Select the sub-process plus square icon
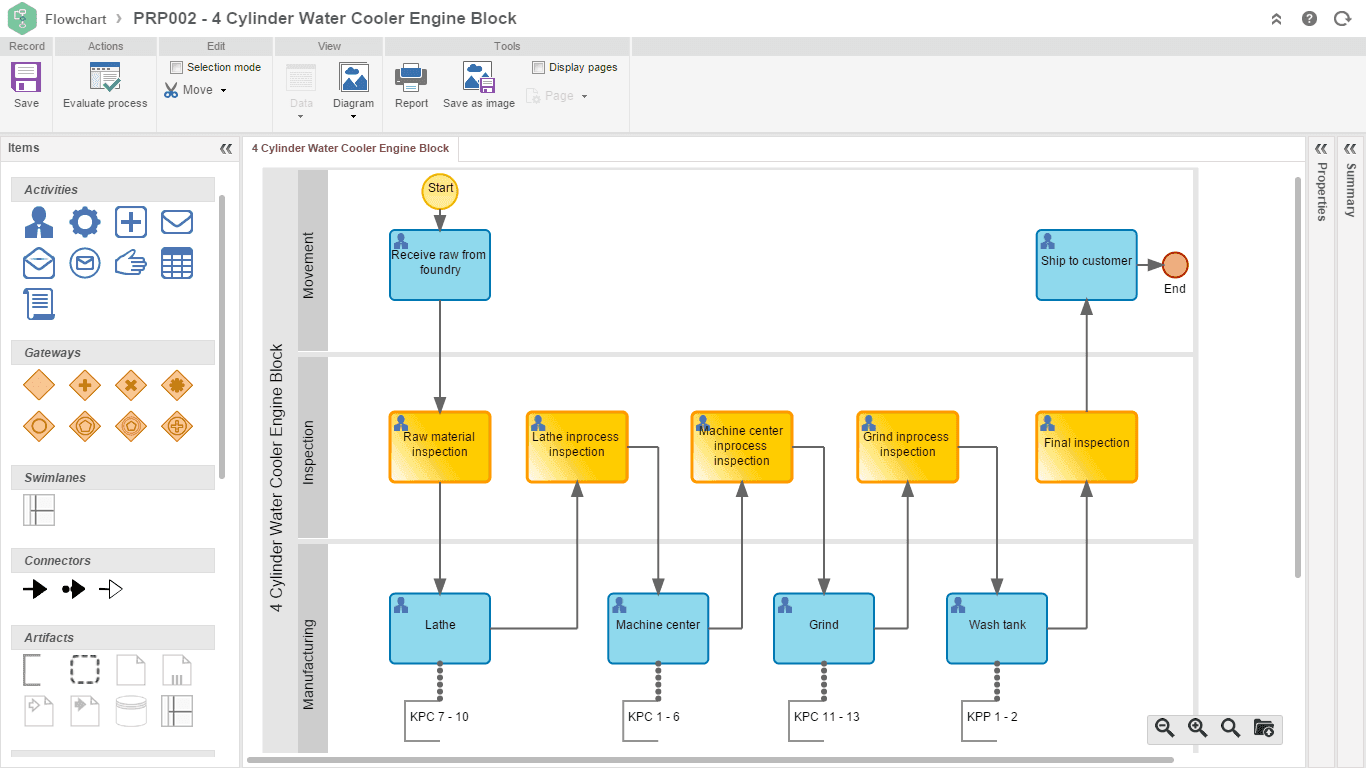This screenshot has width=1366, height=768. tap(131, 222)
